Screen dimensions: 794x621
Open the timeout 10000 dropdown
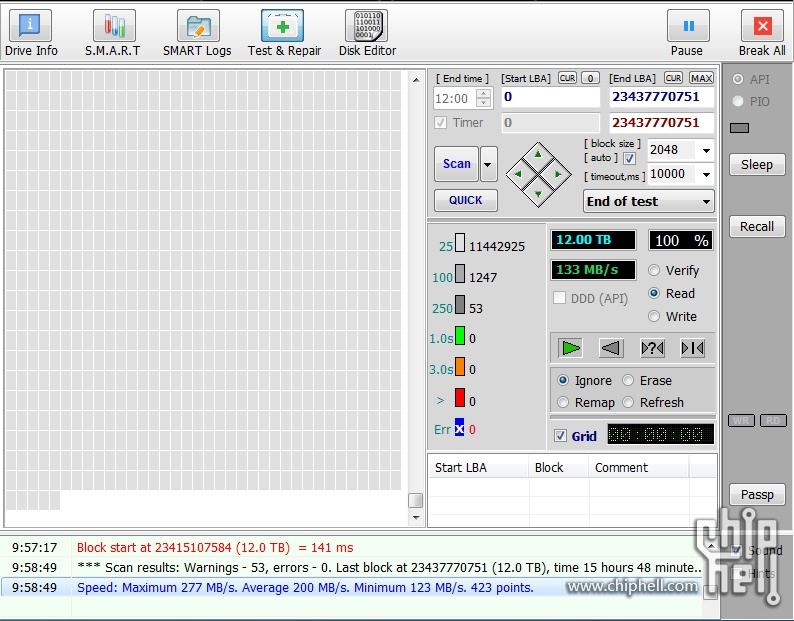(706, 175)
